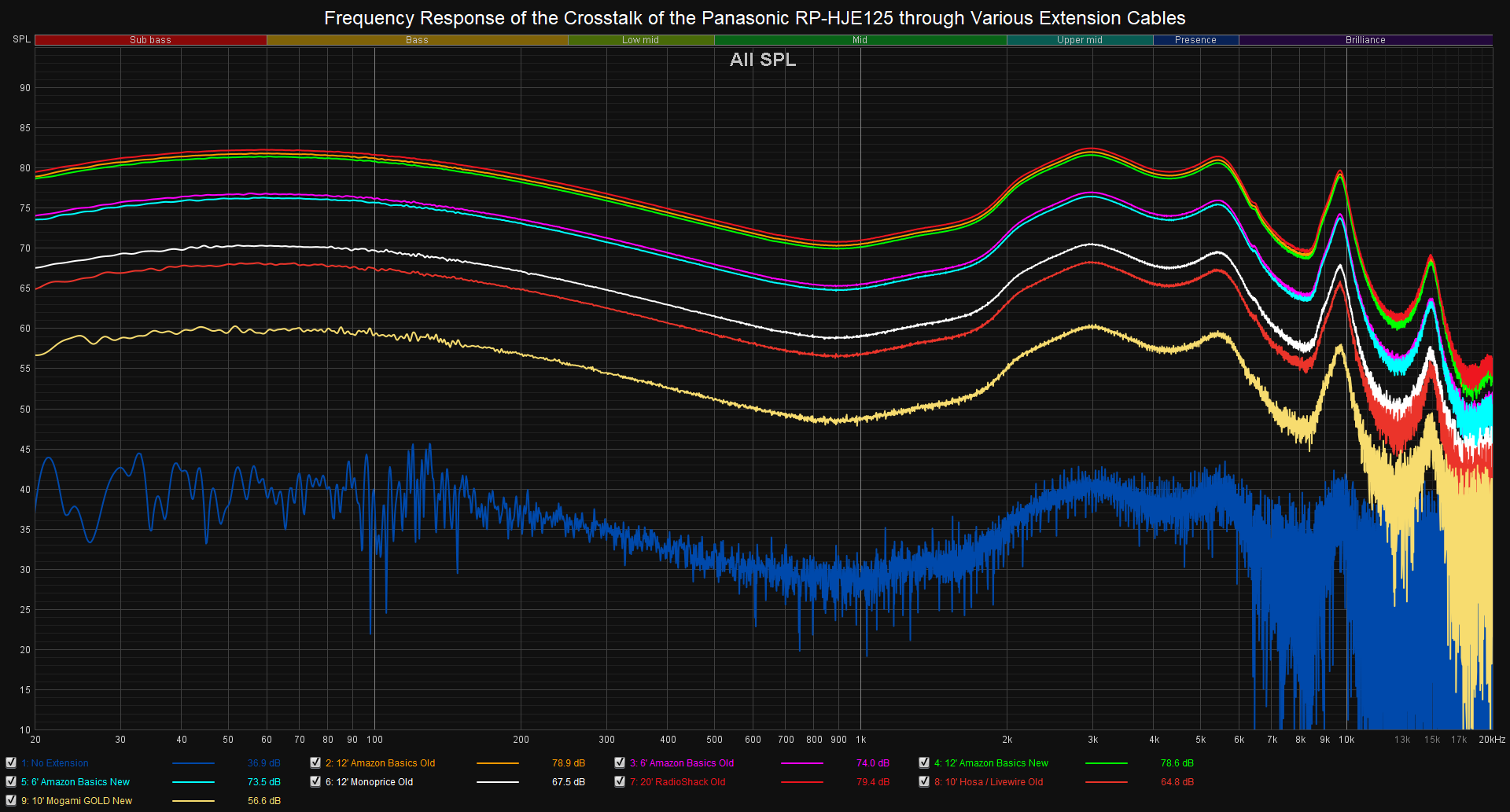Click the Low mid frequency band label
The width and height of the screenshot is (1510, 812).
click(640, 40)
